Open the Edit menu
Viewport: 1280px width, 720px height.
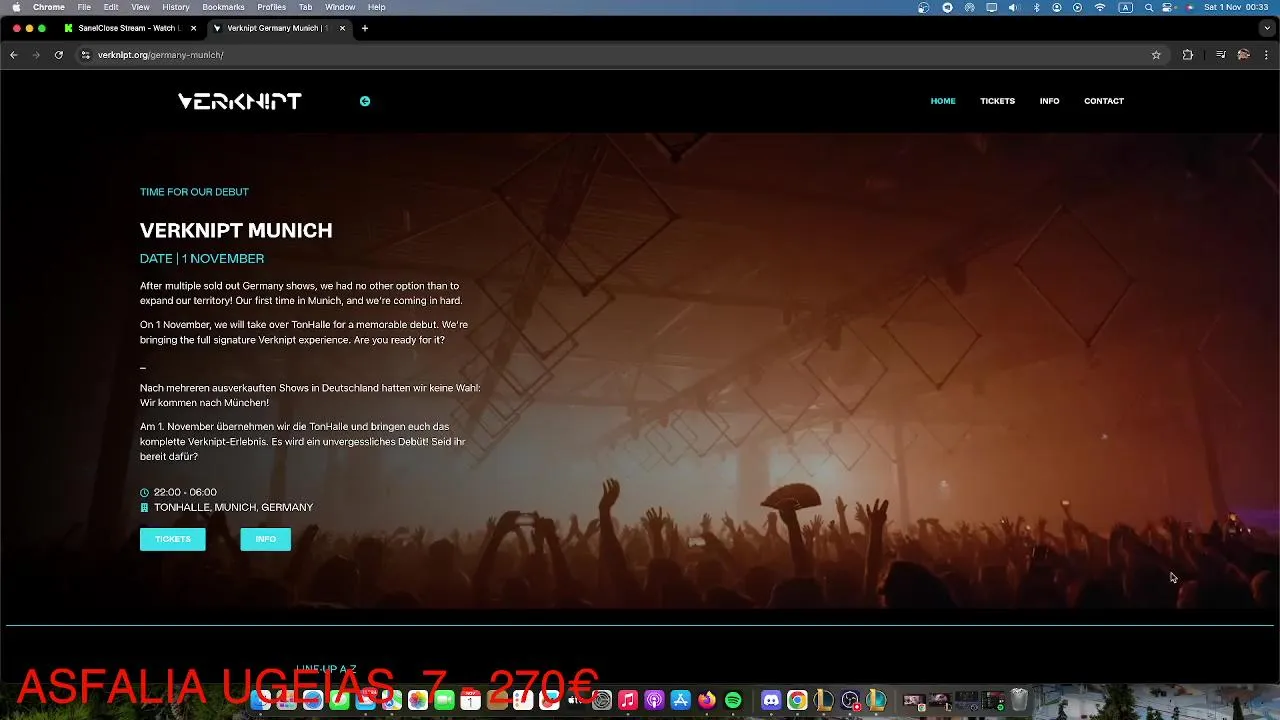[111, 7]
